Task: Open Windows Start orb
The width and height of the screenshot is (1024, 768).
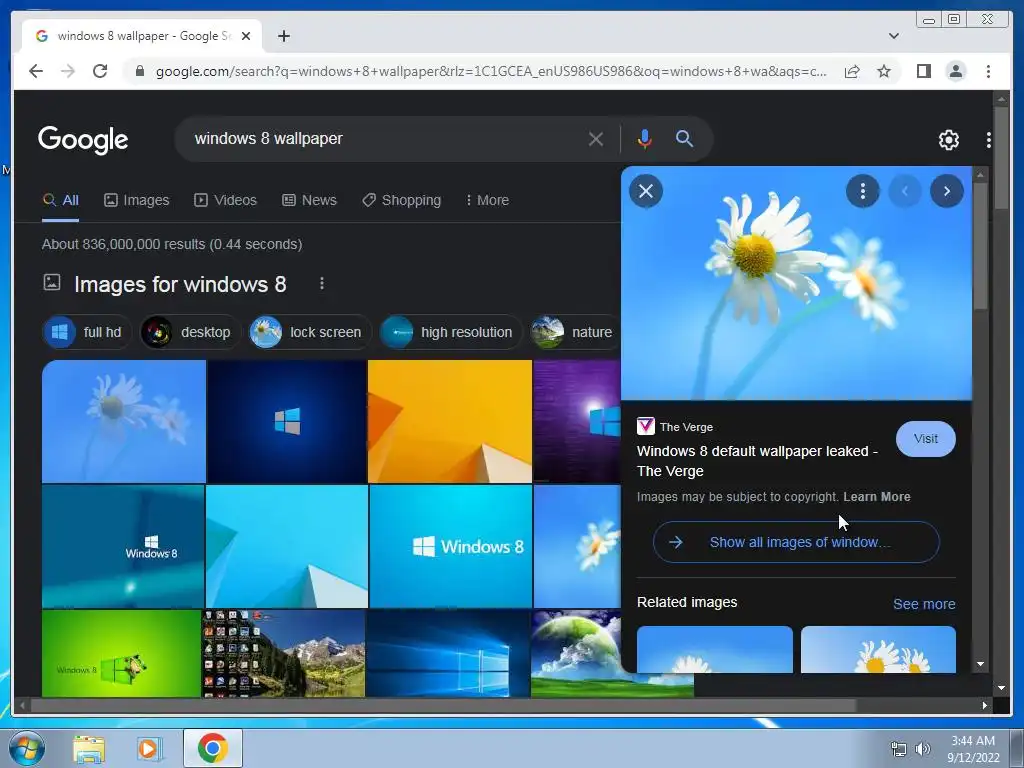Action: click(x=27, y=748)
